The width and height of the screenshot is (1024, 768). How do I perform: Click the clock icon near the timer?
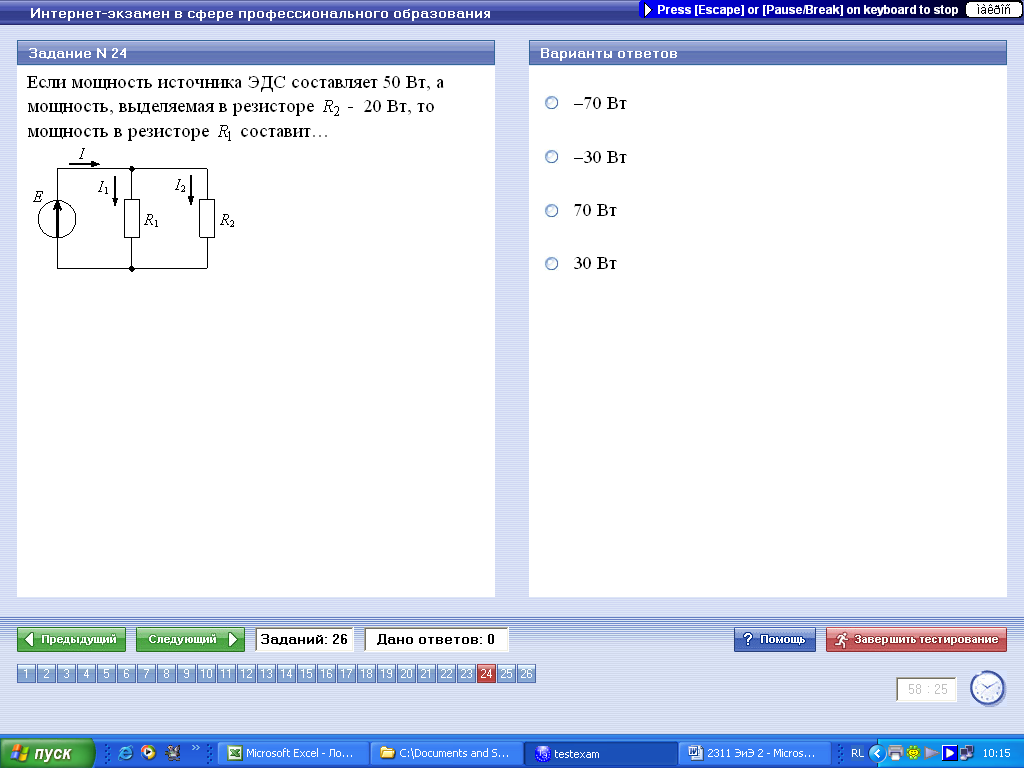point(987,688)
